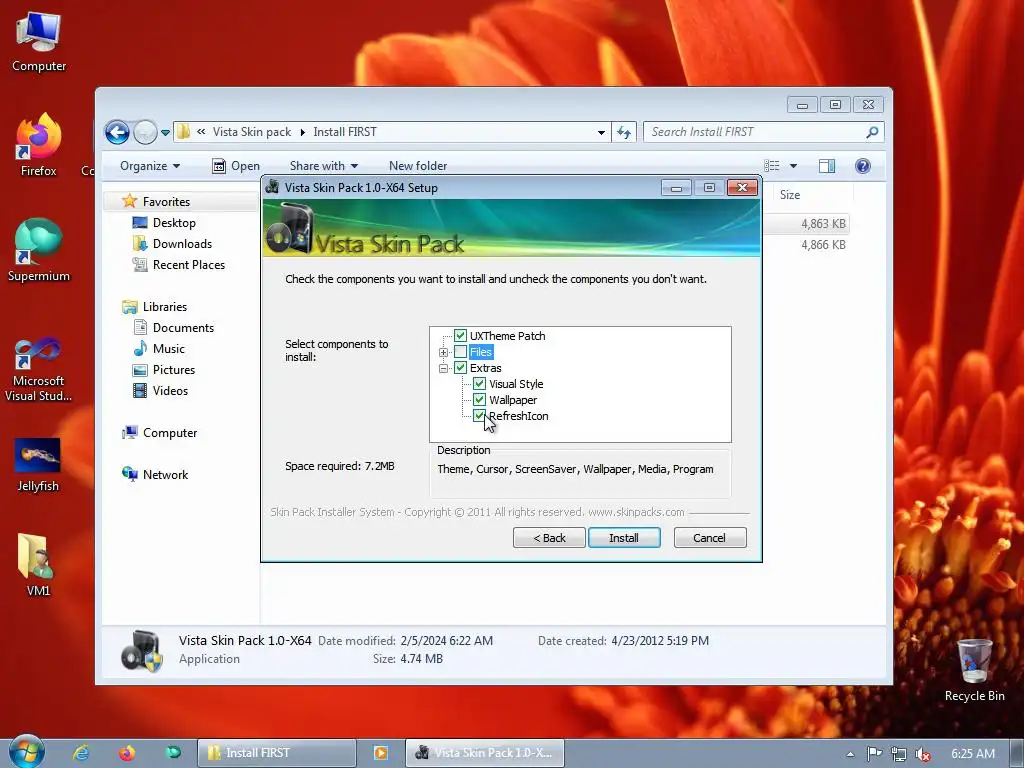Select Computer in the navigation pane
This screenshot has width=1024, height=768.
point(170,433)
